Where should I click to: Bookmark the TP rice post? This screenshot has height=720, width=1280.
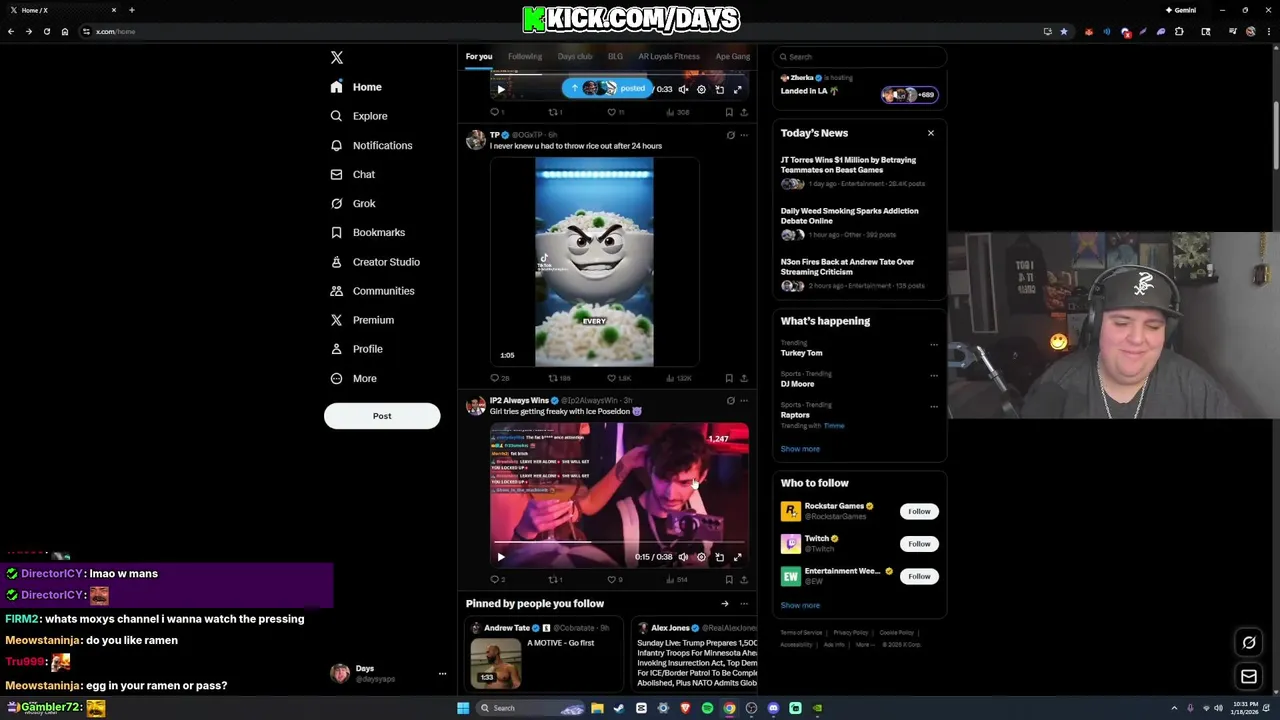tap(729, 378)
